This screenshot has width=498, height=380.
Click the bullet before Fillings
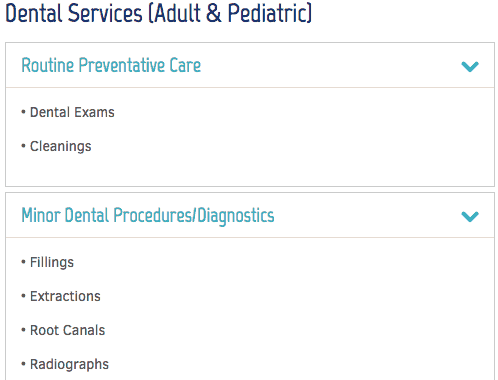(23, 262)
